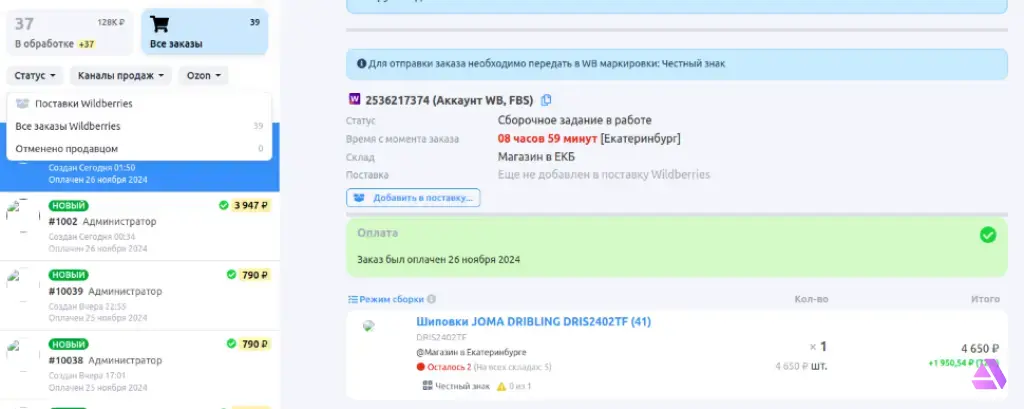Image resolution: width=1024 pixels, height=409 pixels.
Task: Switch to the В обработке tab card
Action: (69, 33)
